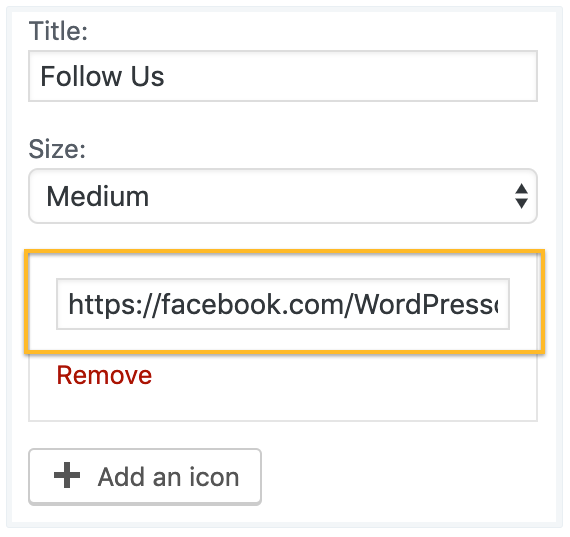This screenshot has width=570, height=537.
Task: Add an icon to the widget
Action: tap(145, 476)
